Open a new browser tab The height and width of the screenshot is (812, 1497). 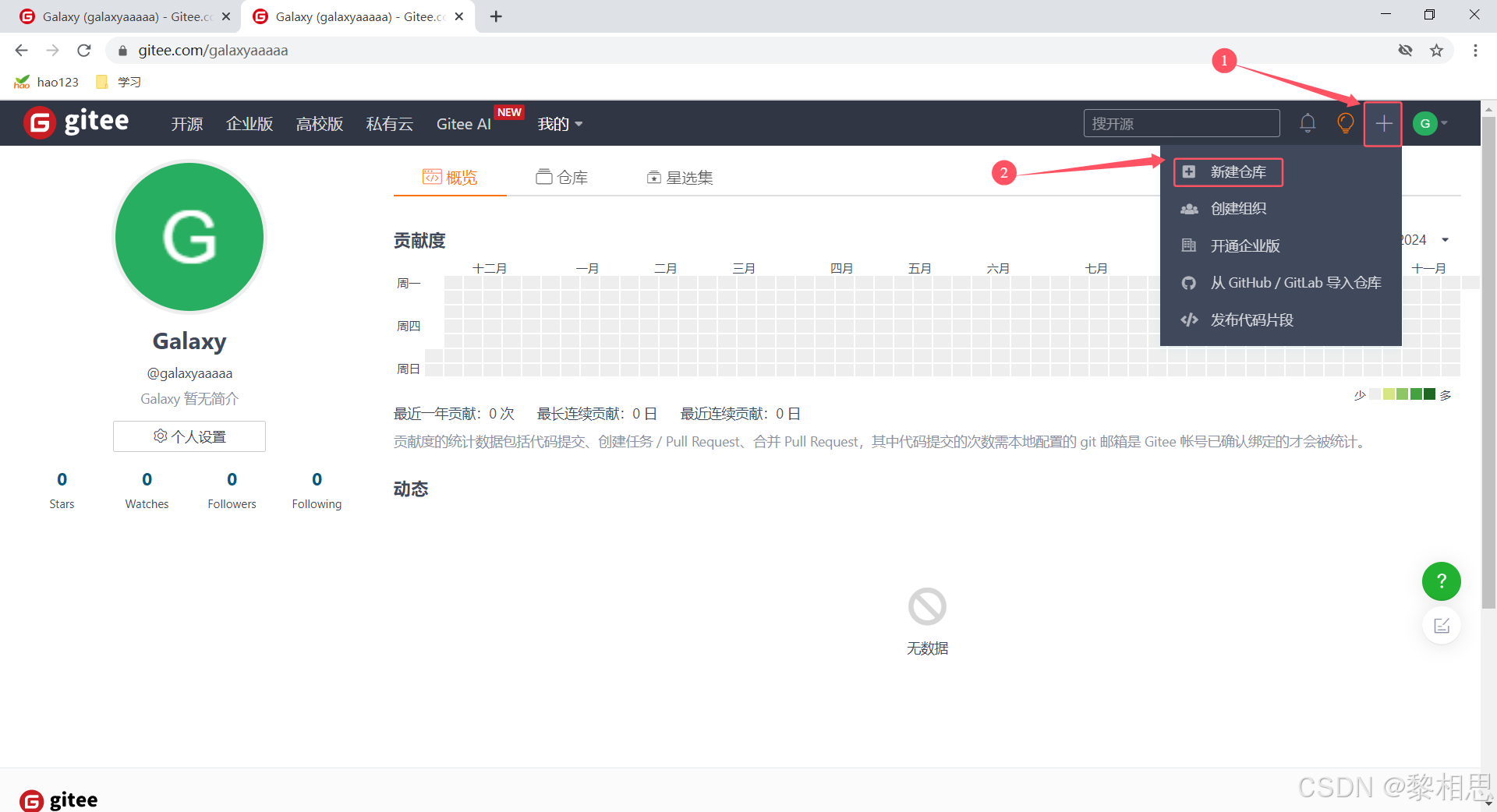[x=496, y=16]
